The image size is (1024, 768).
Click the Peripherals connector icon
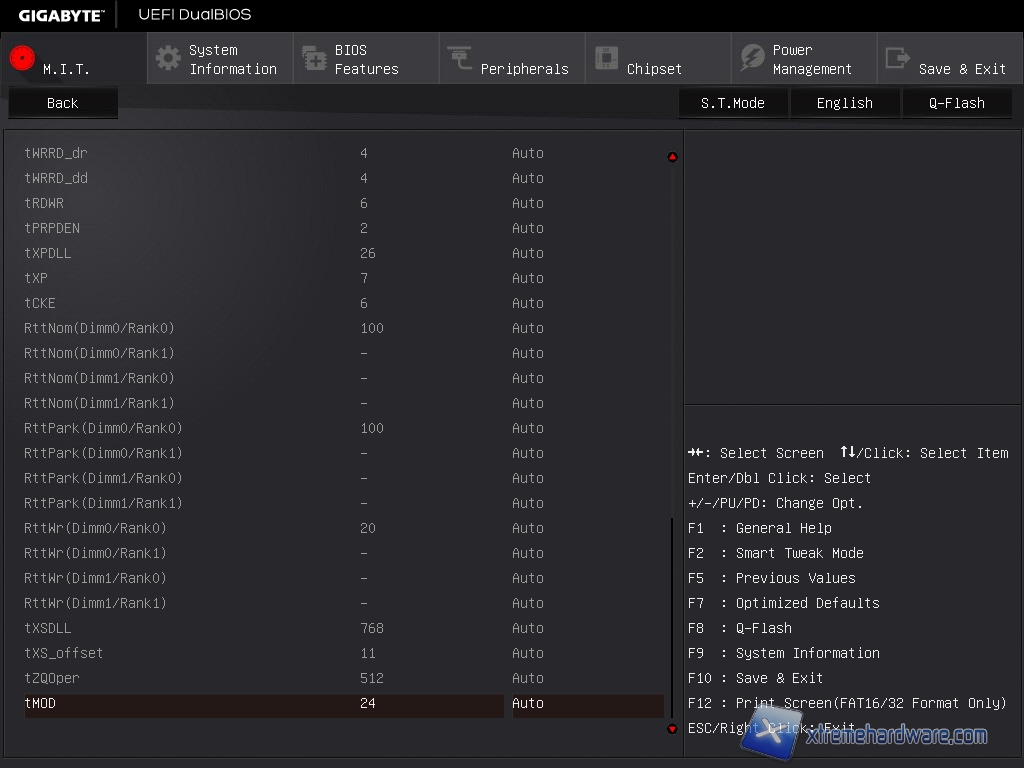pos(460,58)
